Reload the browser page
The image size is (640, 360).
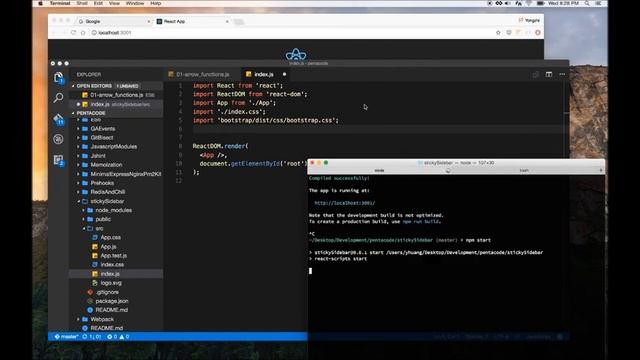[x=73, y=33]
